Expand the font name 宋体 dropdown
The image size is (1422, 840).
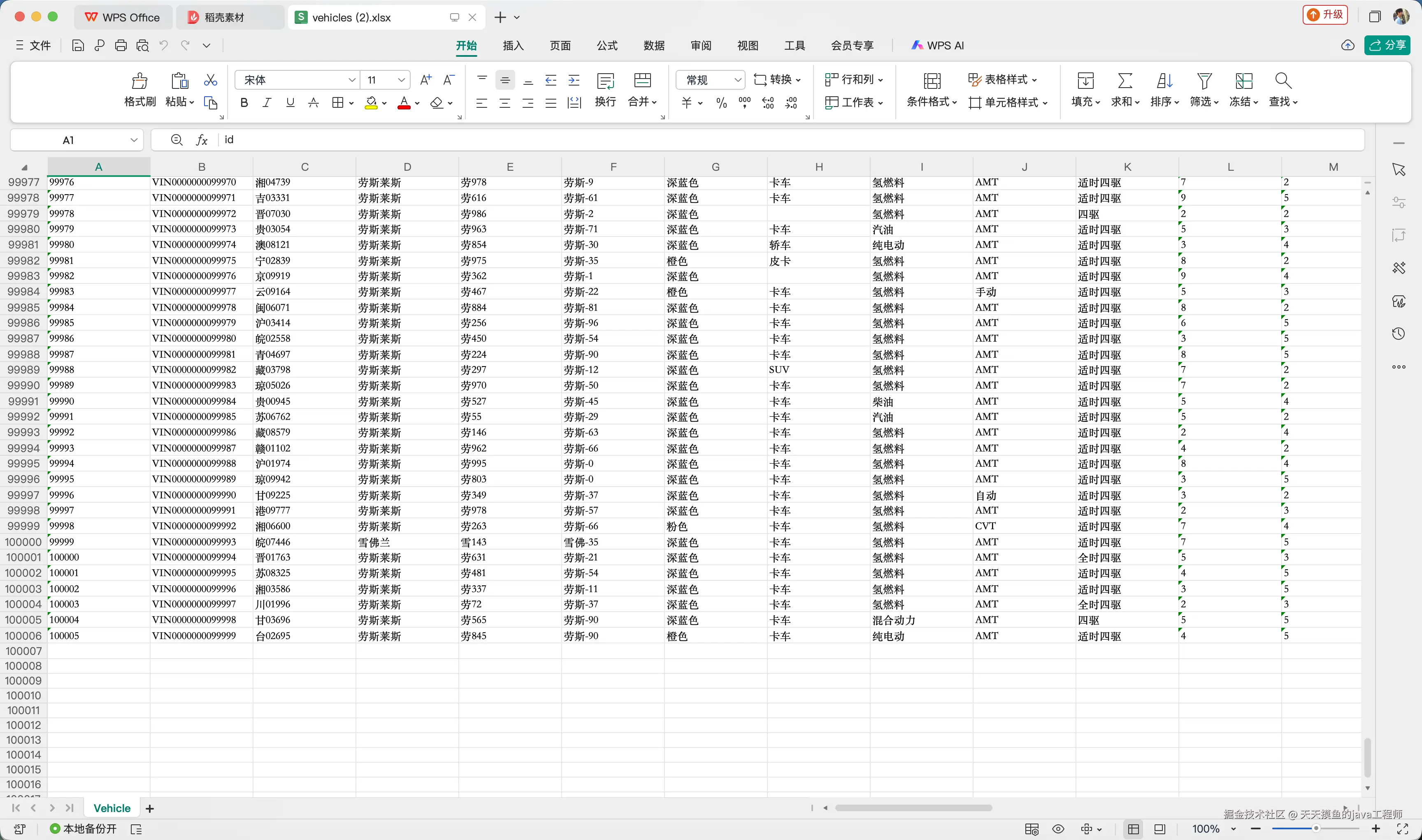tap(351, 80)
